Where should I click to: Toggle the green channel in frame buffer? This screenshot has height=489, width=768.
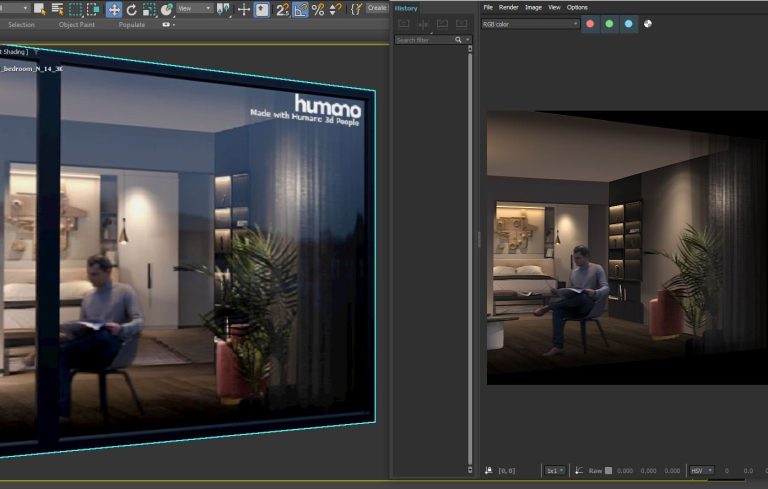(x=609, y=23)
